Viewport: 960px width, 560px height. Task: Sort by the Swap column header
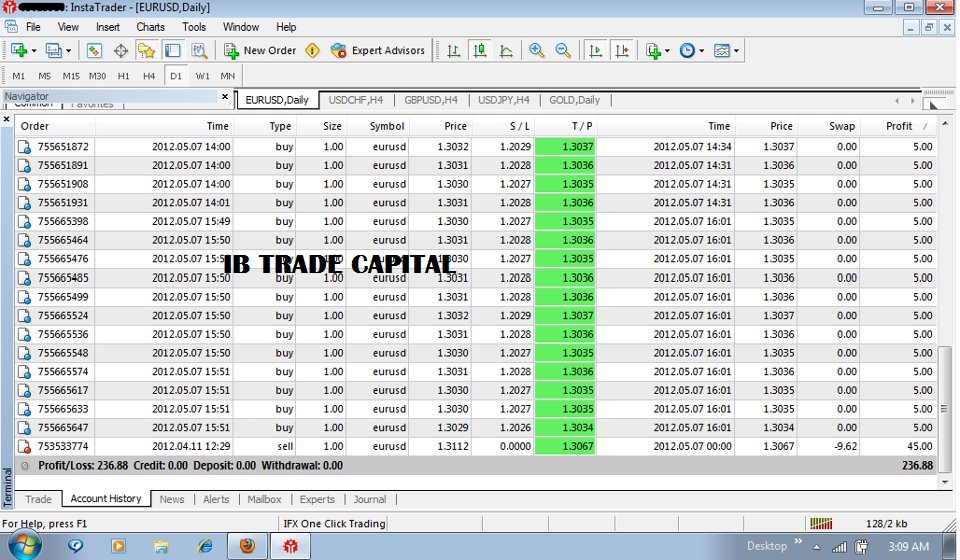(x=828, y=126)
